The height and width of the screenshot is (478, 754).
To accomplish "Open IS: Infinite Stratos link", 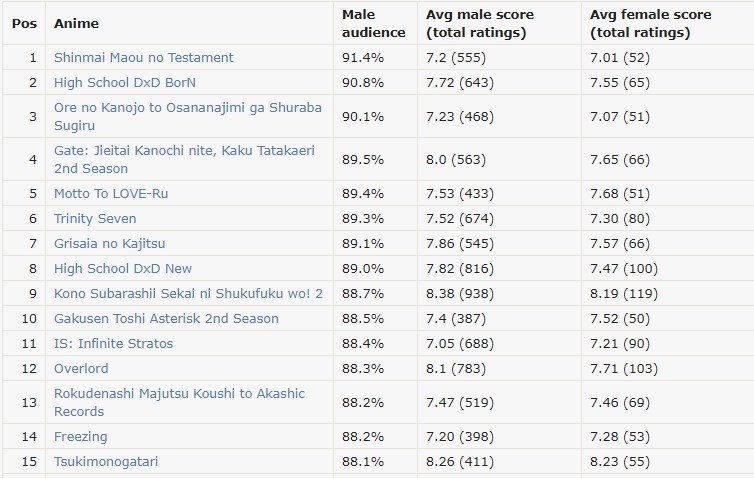I will pos(113,343).
